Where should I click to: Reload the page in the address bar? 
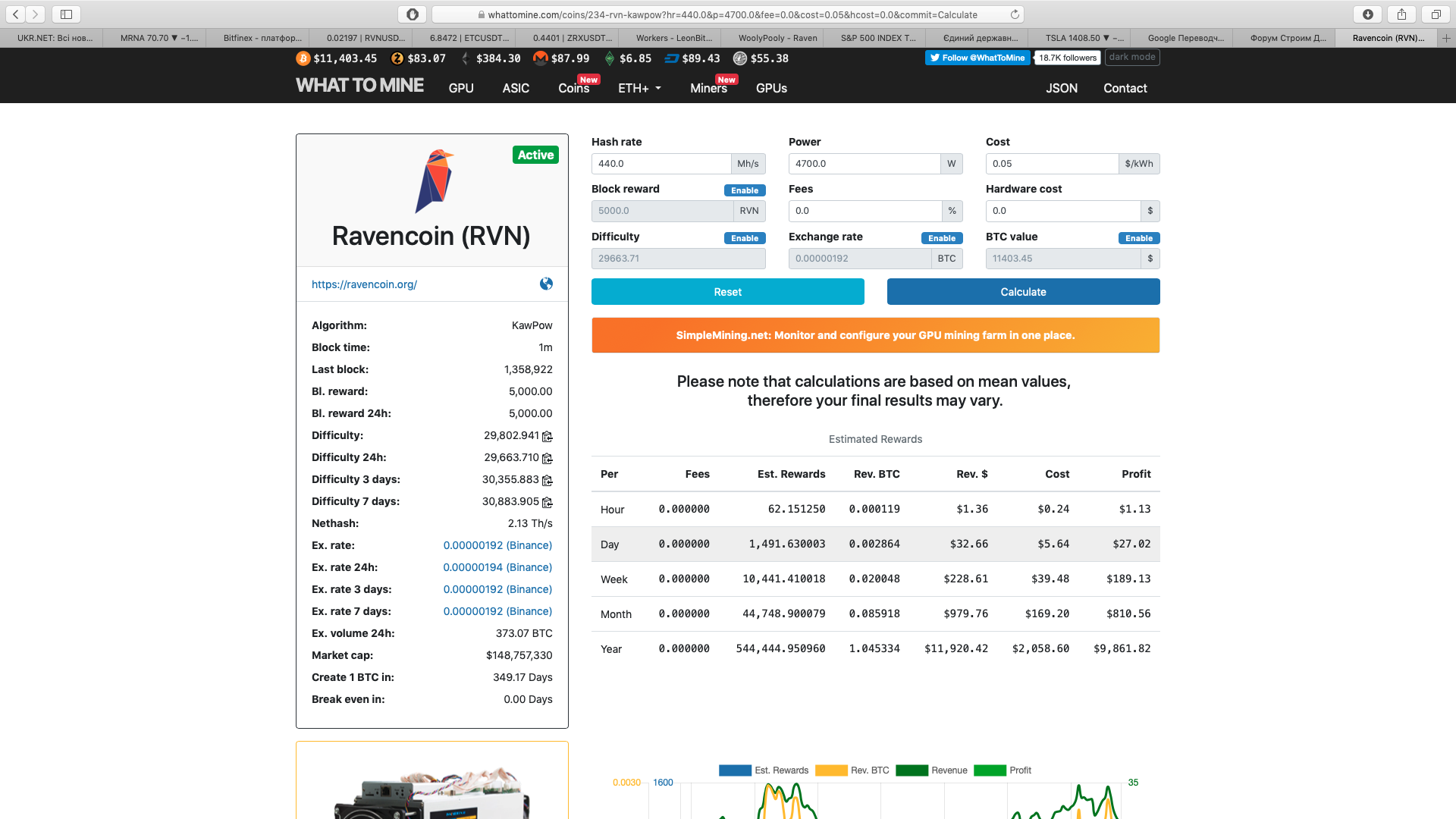point(1015,14)
